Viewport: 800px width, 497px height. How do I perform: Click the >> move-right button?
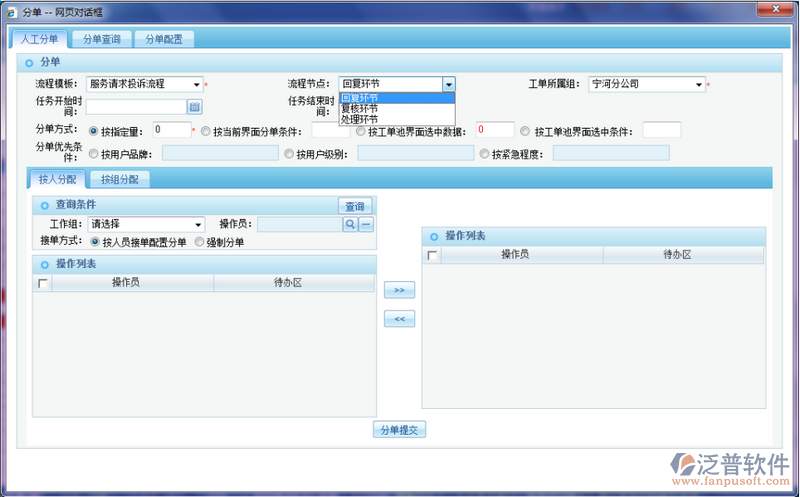(x=399, y=290)
